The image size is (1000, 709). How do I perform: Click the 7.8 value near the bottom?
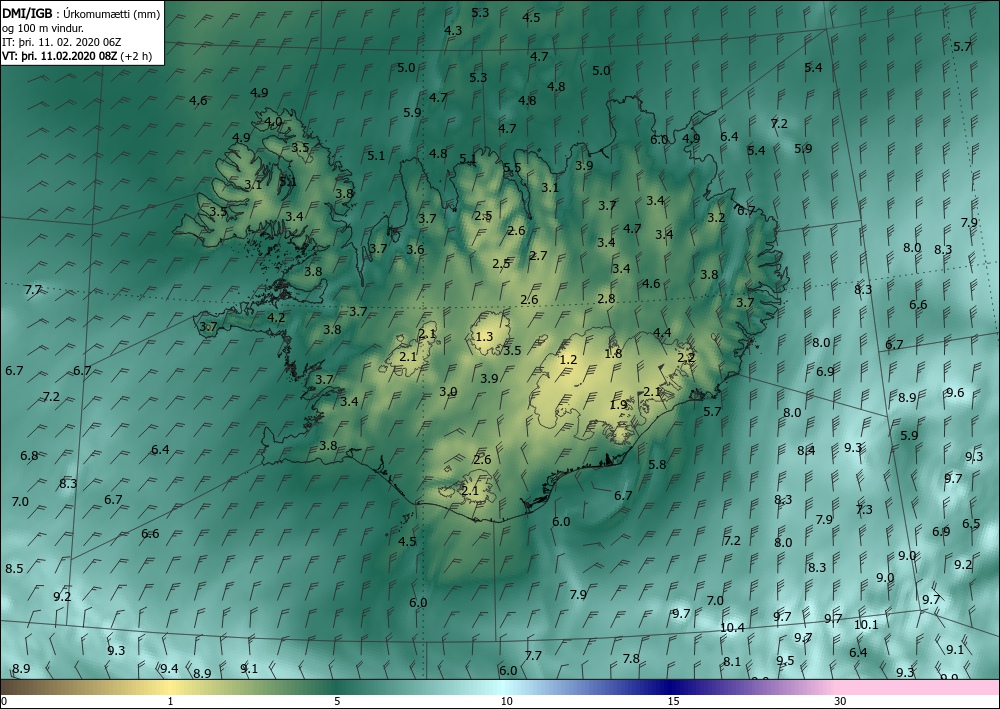click(631, 658)
